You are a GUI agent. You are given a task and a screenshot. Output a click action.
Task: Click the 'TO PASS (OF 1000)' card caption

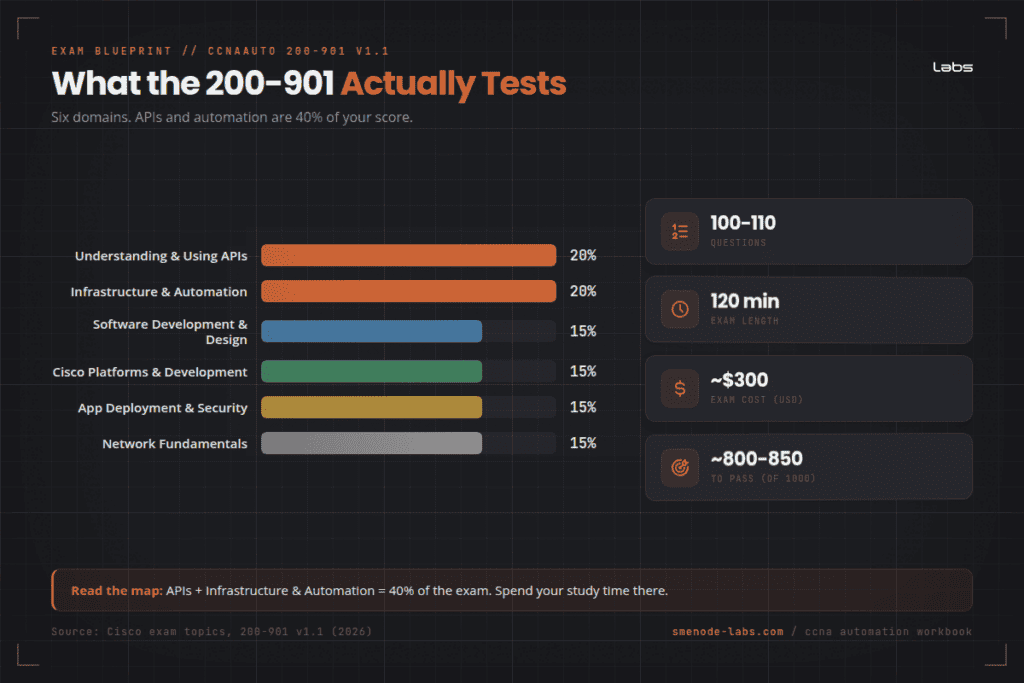pyautogui.click(x=763, y=479)
